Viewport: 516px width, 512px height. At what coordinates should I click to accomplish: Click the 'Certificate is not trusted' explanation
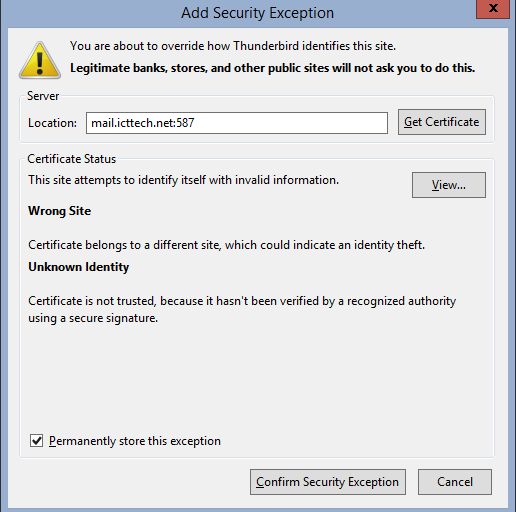coord(242,309)
